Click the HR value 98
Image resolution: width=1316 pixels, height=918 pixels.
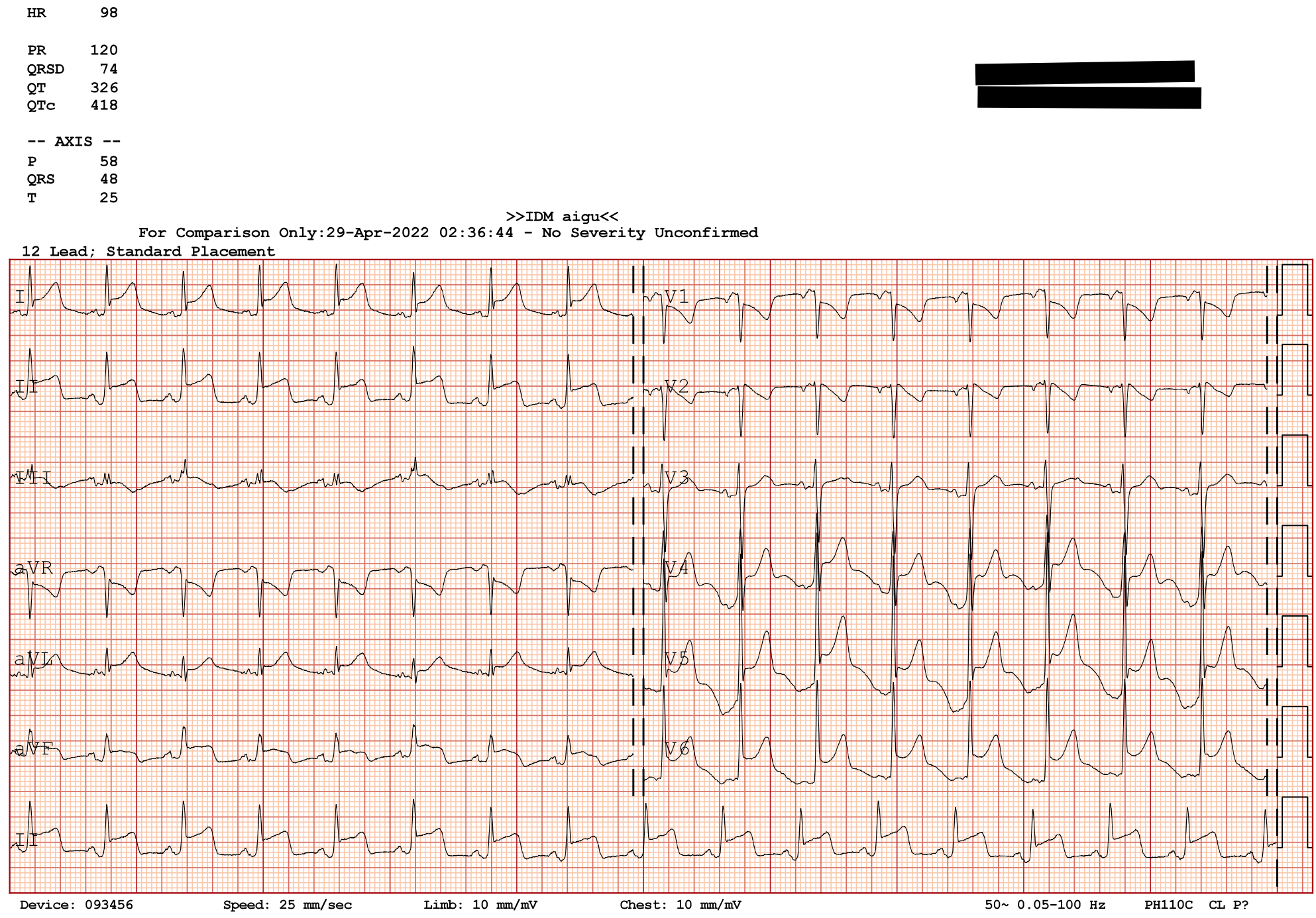[x=109, y=13]
